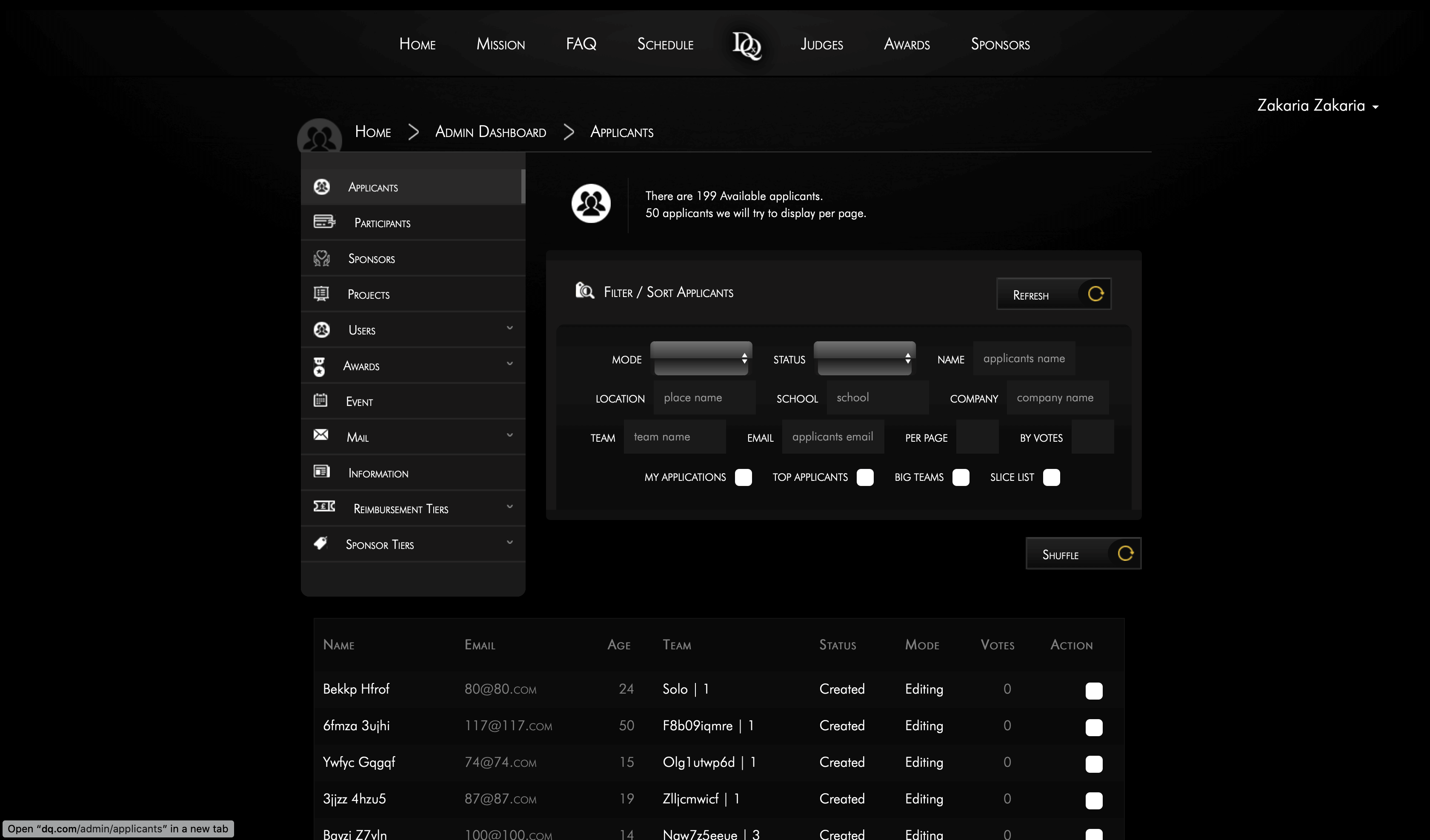Viewport: 1430px width, 840px height.
Task: Click the applicants group icon beside count text
Action: click(x=591, y=203)
